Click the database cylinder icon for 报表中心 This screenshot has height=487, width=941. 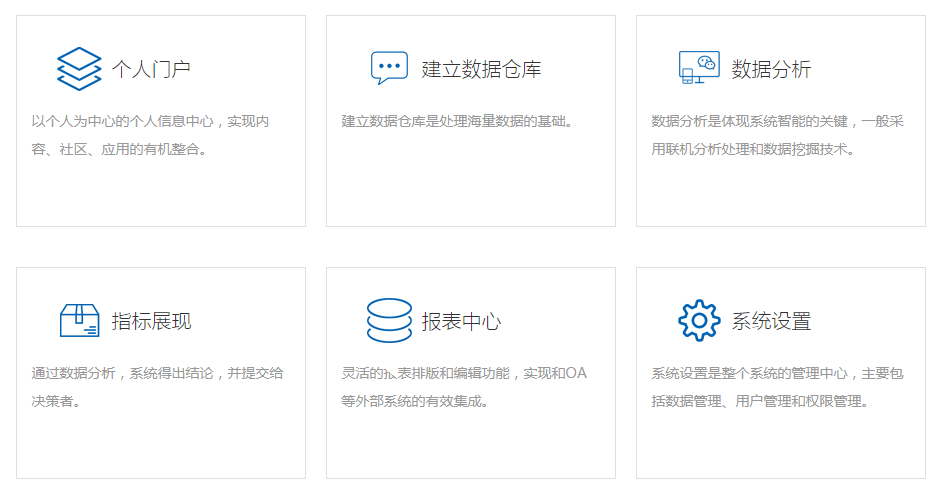tap(389, 321)
